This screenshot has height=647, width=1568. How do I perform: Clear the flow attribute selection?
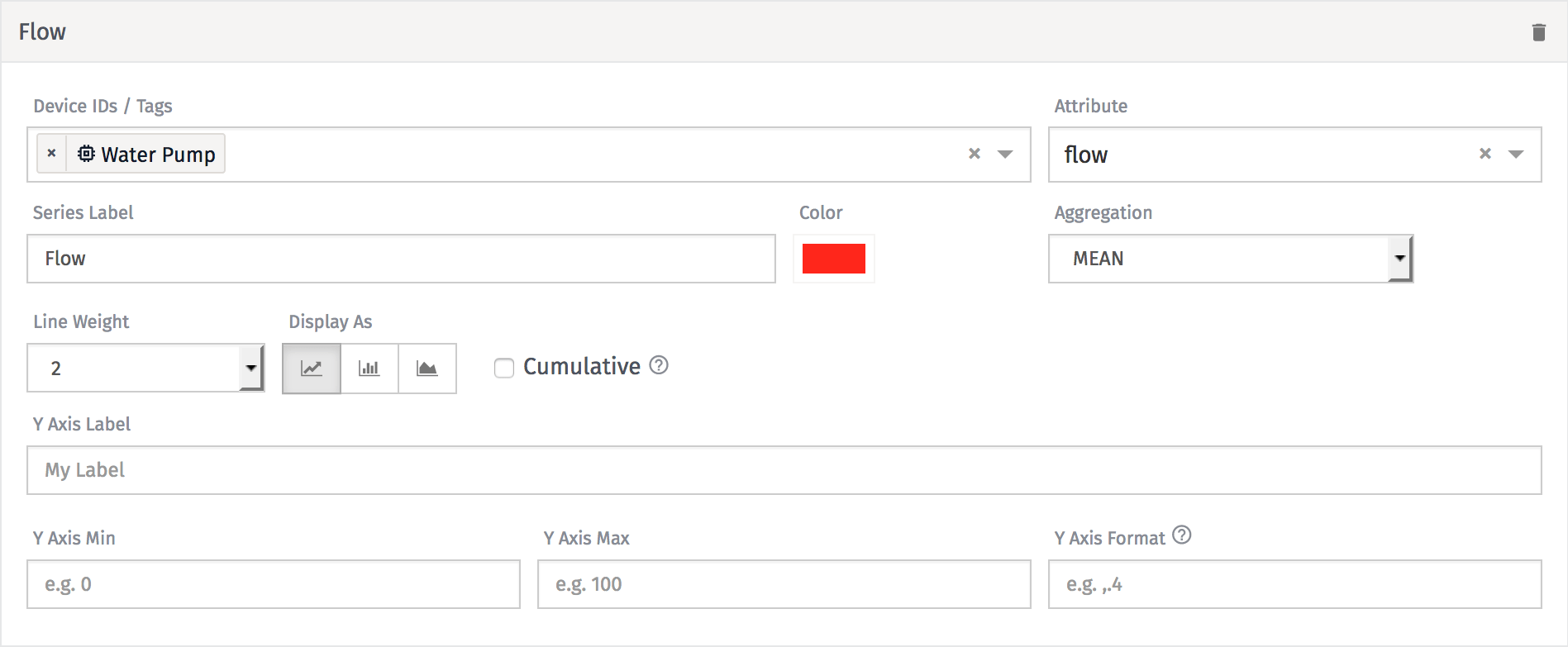tap(1485, 154)
